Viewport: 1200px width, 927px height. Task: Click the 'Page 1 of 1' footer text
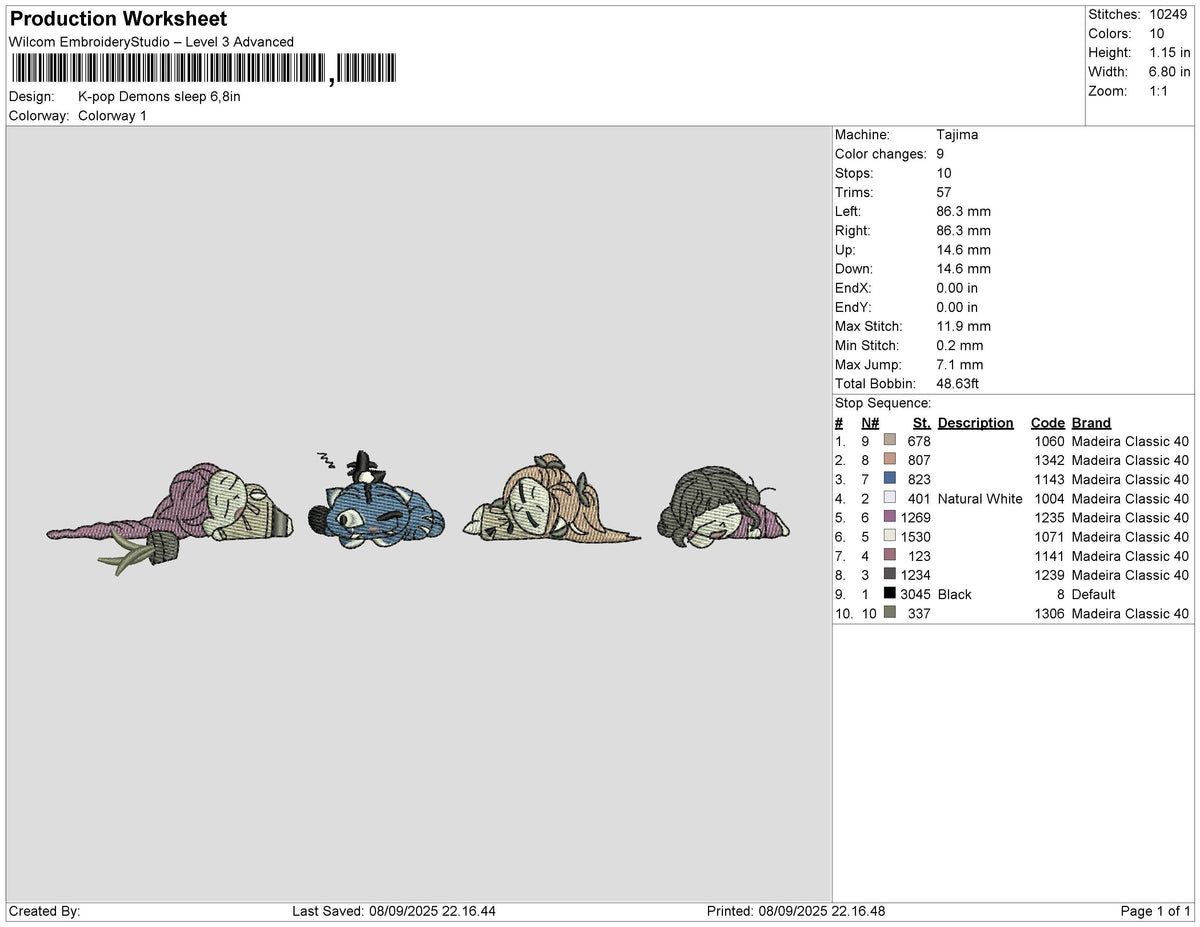click(x=1156, y=911)
